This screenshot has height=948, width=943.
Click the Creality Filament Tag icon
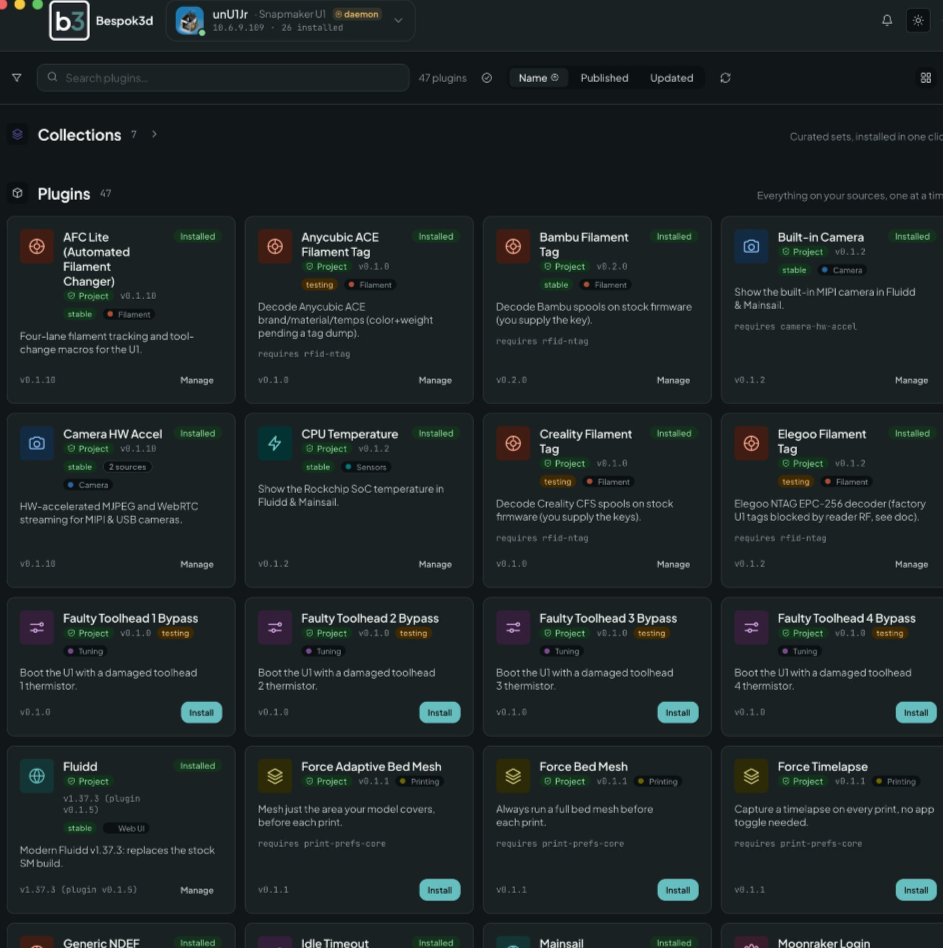(x=513, y=444)
